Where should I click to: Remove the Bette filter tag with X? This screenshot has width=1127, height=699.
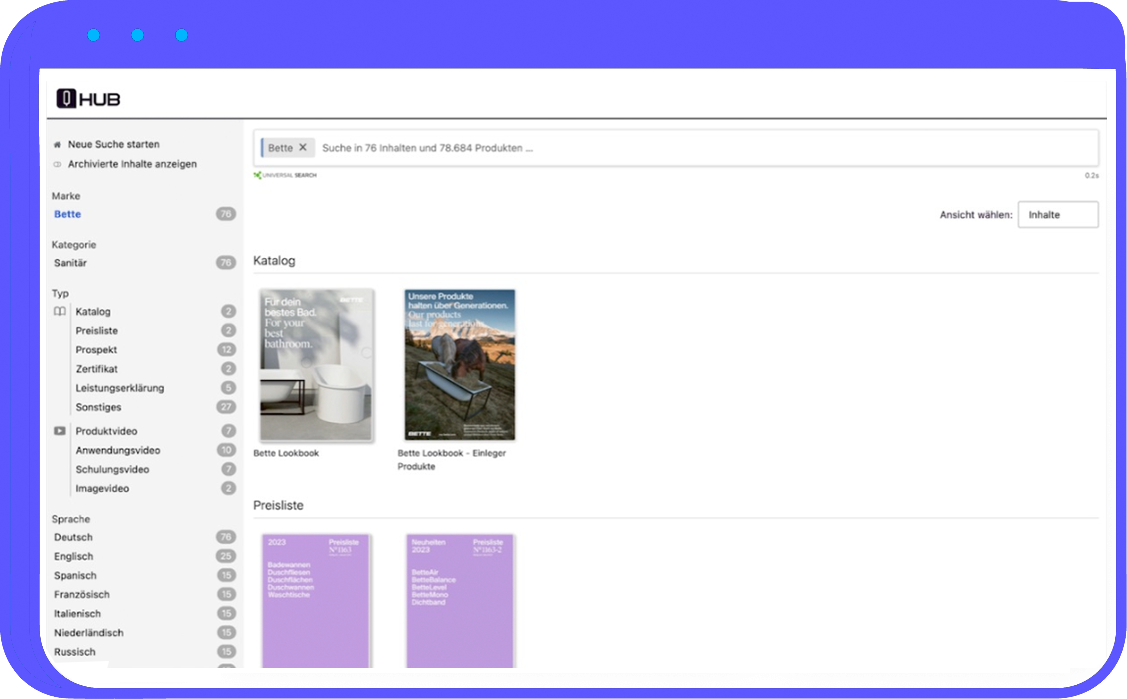click(x=303, y=148)
